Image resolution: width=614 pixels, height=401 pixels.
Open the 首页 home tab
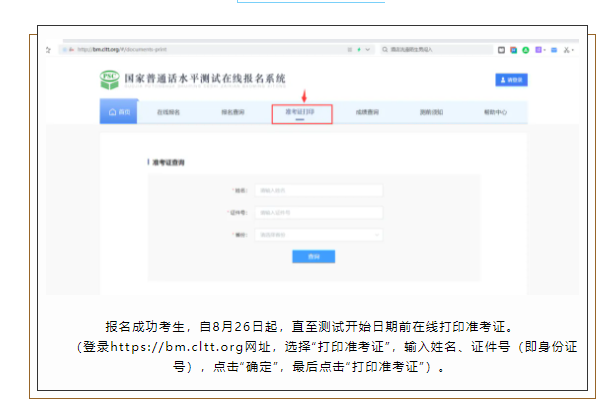pyautogui.click(x=120, y=112)
